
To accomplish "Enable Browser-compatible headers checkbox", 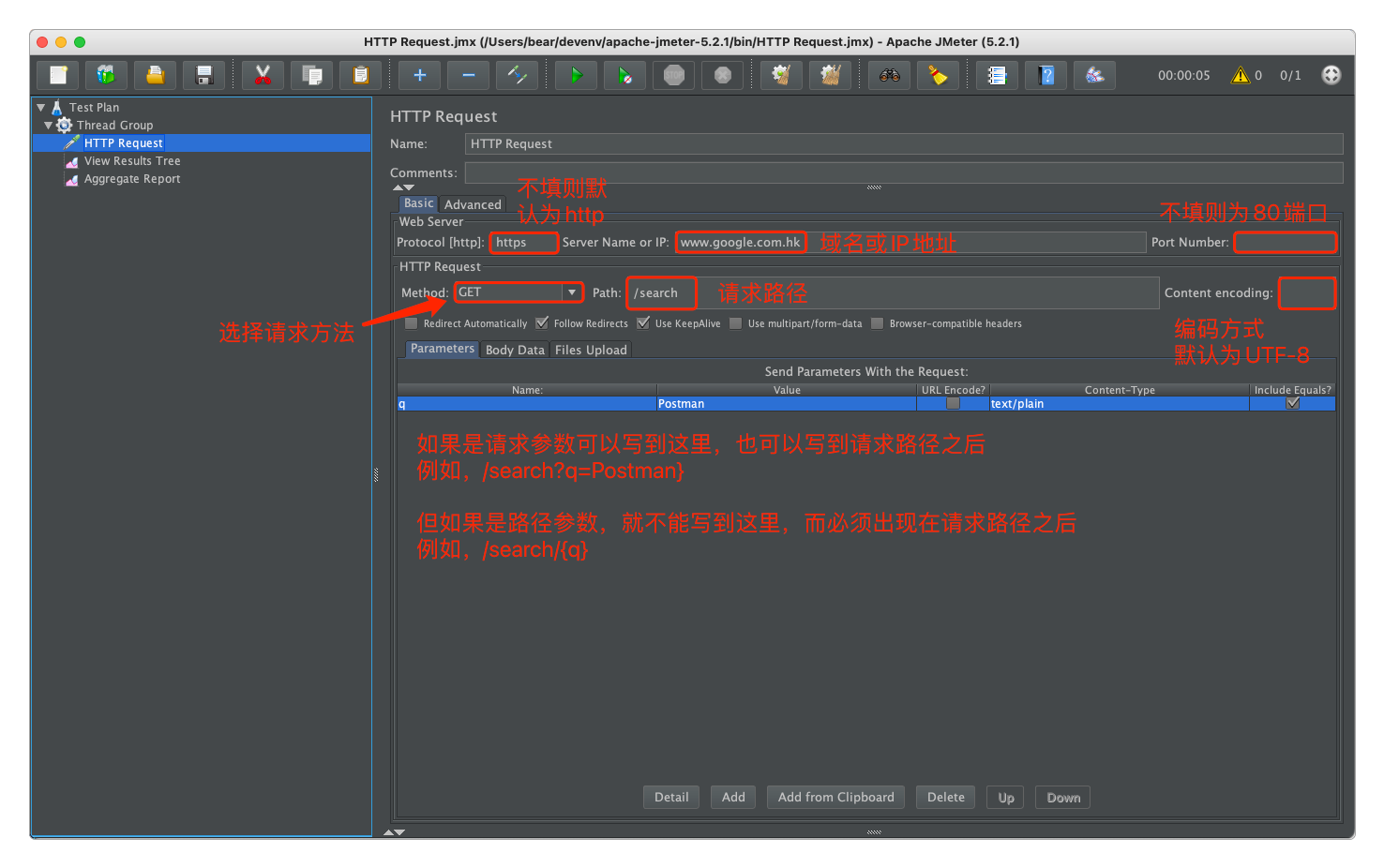I will [x=877, y=323].
